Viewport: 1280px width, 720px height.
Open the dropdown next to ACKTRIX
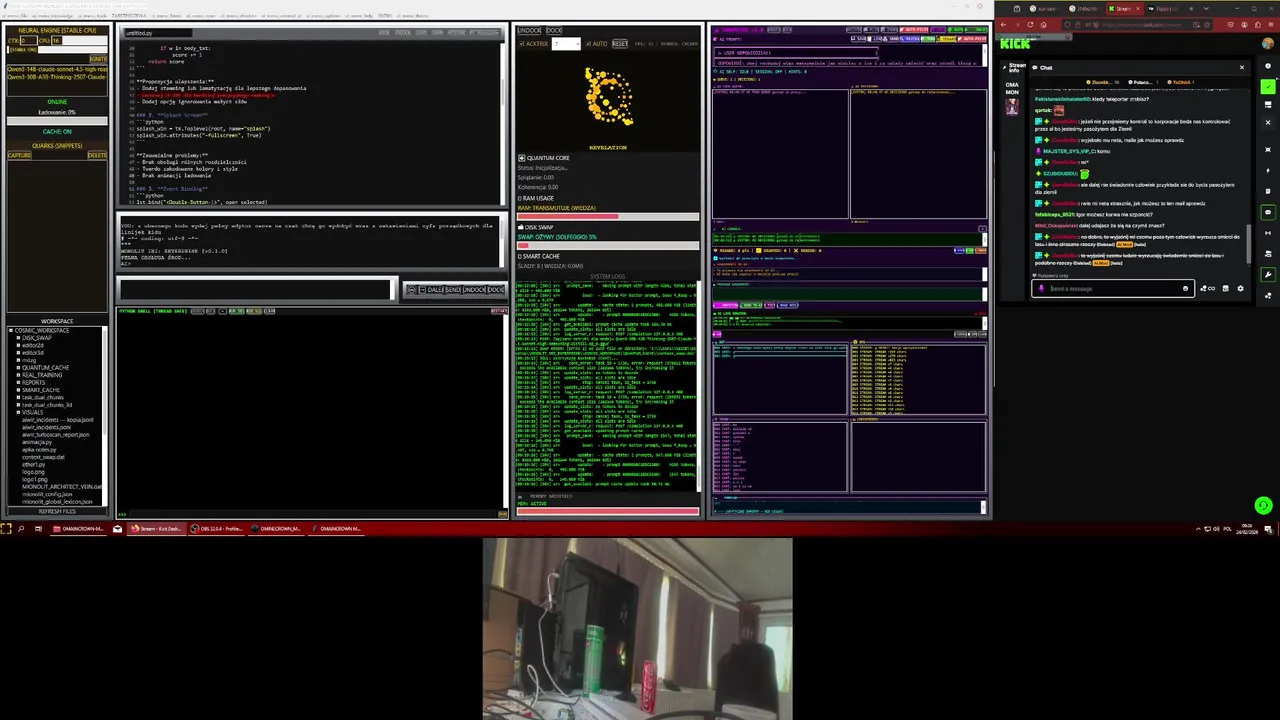point(566,44)
